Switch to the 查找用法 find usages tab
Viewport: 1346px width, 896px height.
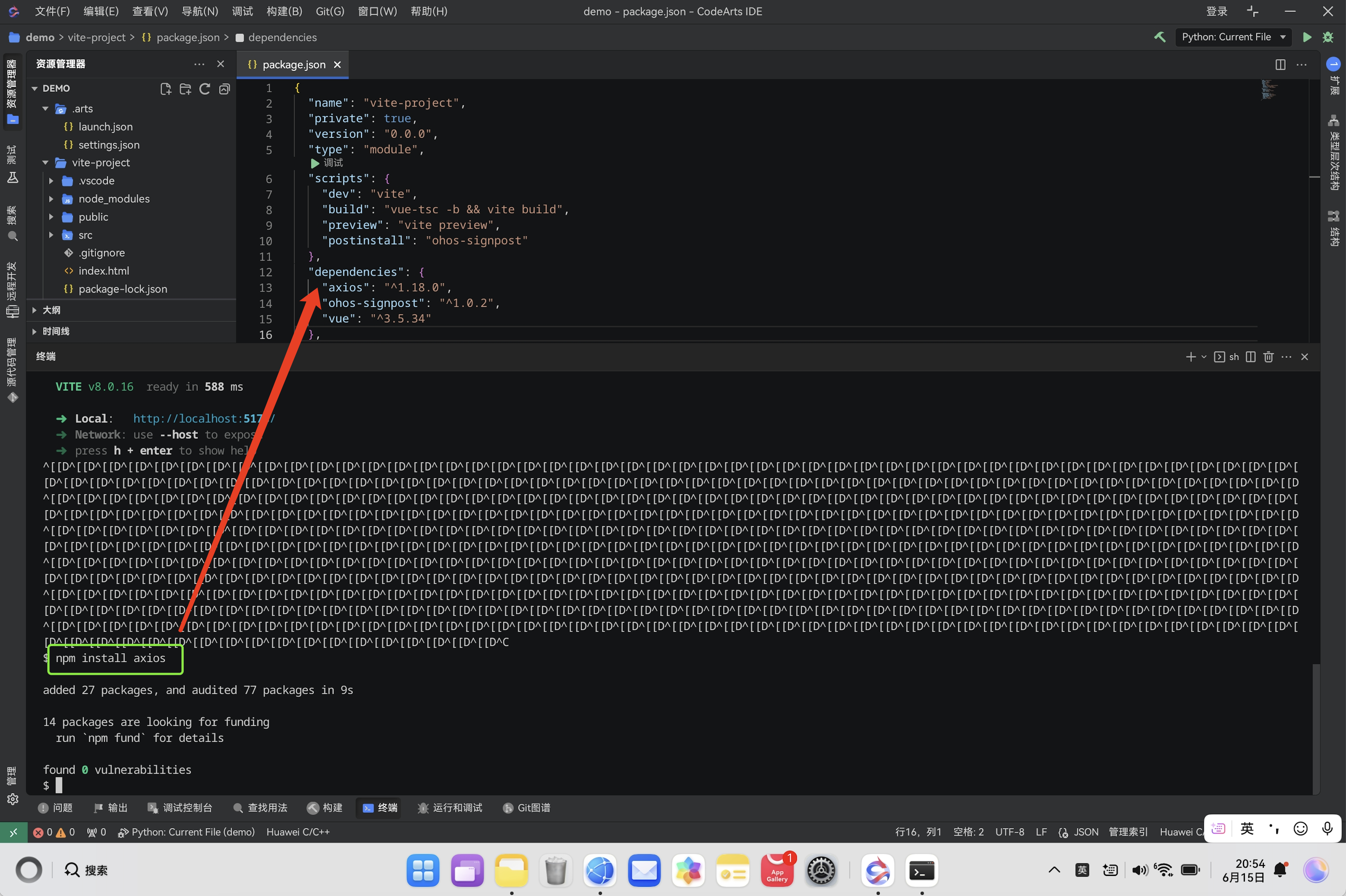(260, 808)
